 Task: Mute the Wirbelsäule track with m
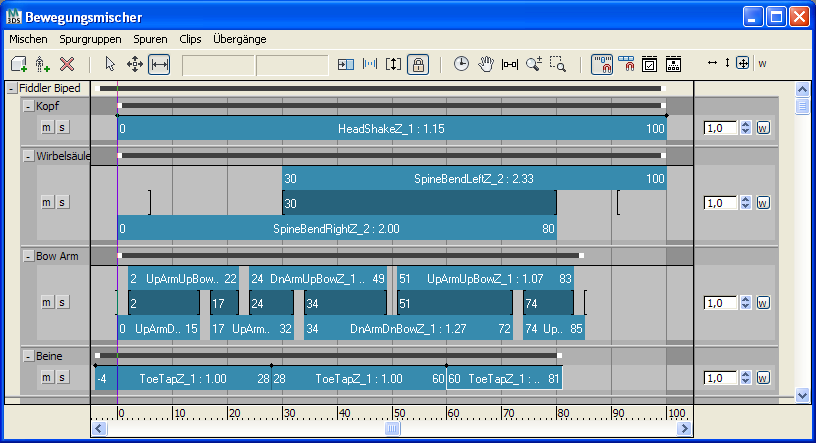pos(47,202)
